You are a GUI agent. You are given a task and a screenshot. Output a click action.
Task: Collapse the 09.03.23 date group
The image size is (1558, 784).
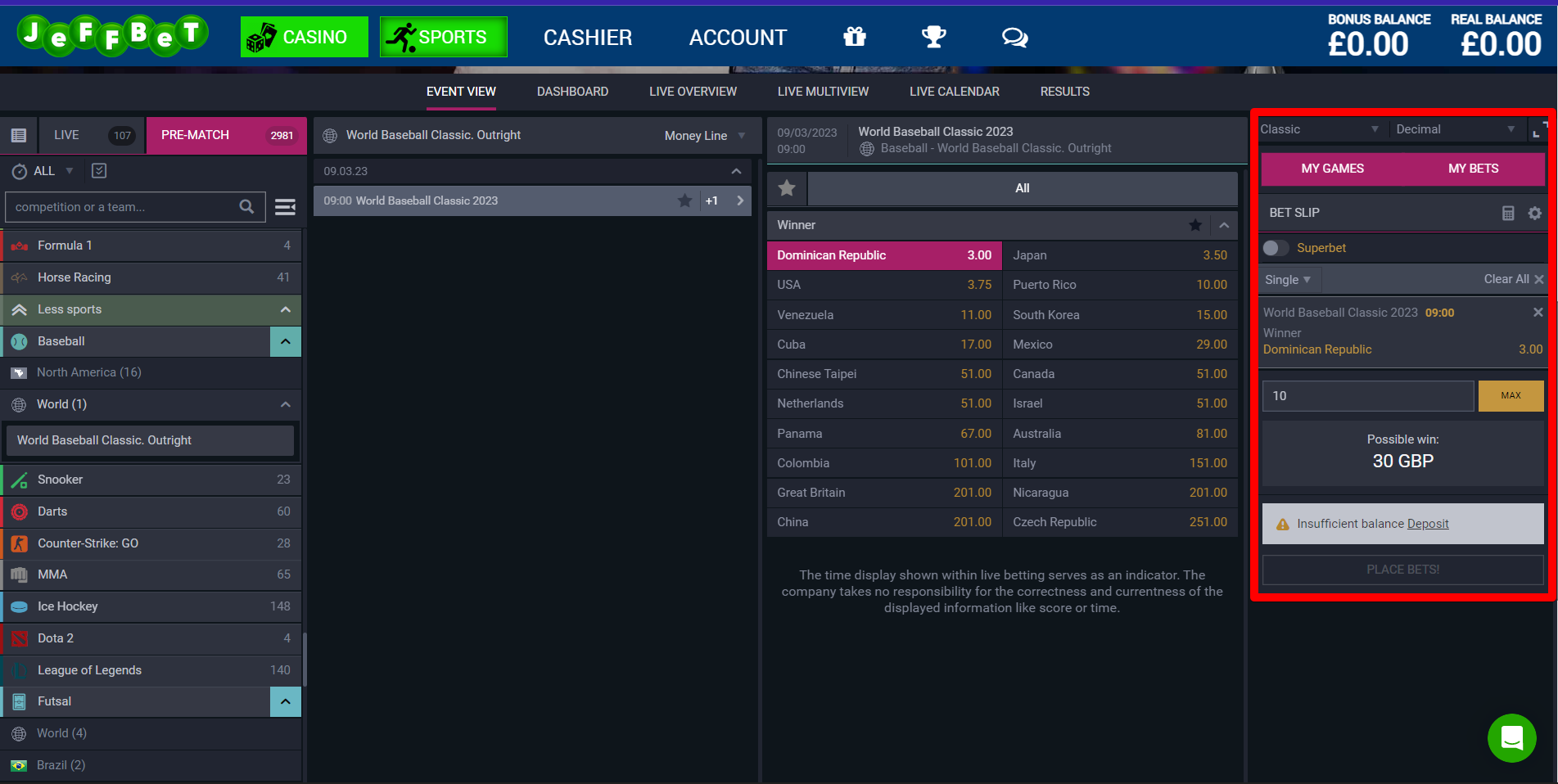pyautogui.click(x=736, y=171)
